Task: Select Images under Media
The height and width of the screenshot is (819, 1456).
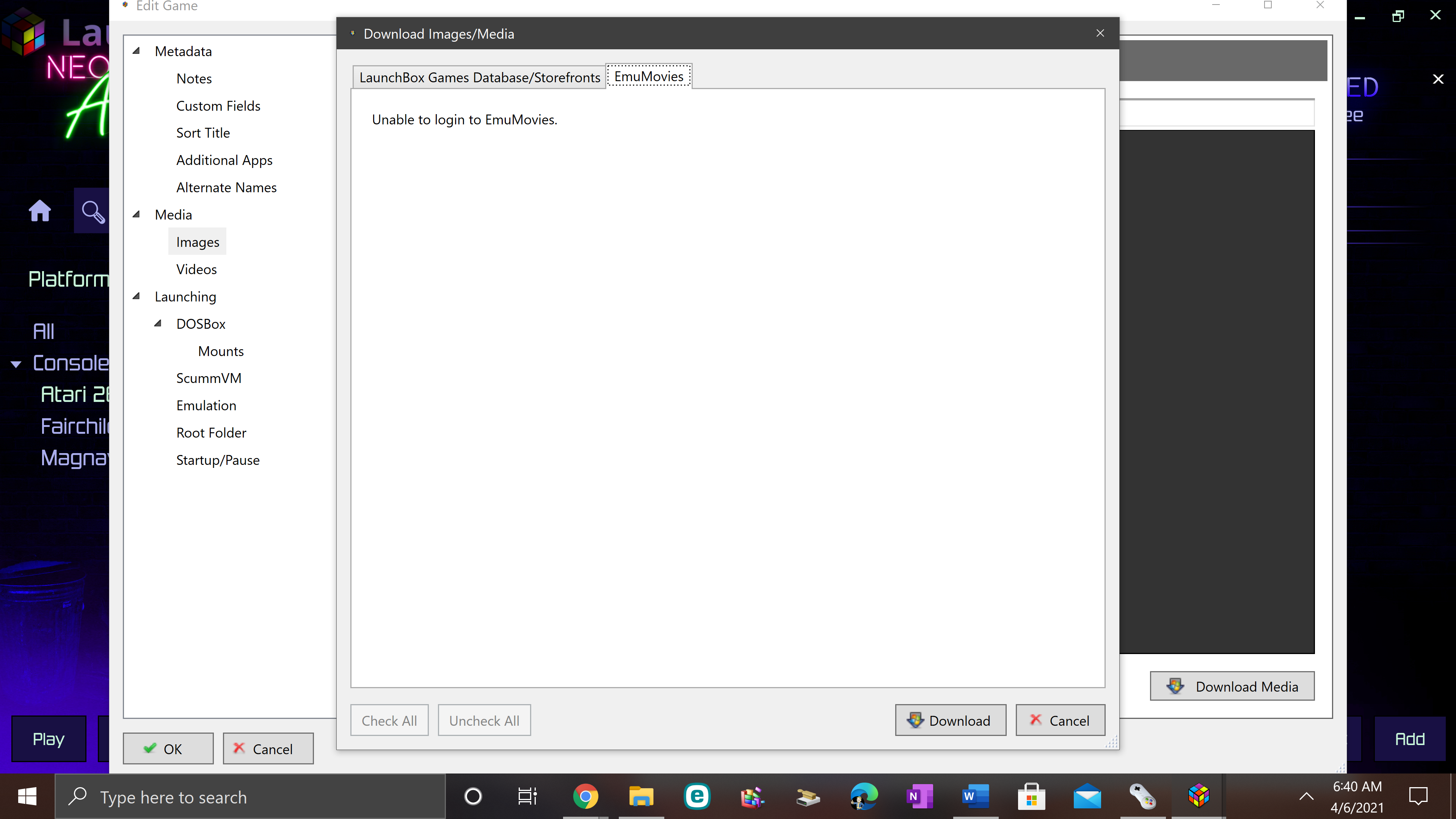Action: coord(197,242)
